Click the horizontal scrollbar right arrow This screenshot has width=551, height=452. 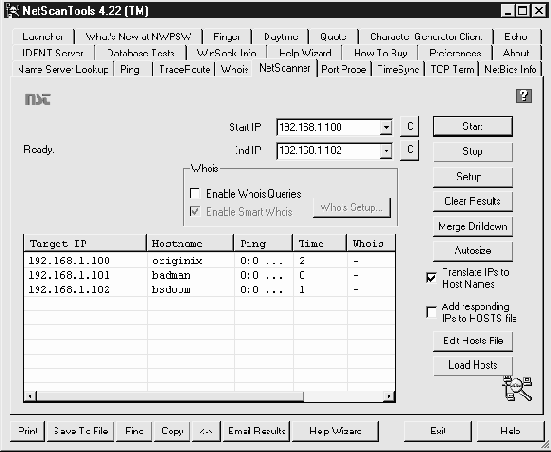389,396
